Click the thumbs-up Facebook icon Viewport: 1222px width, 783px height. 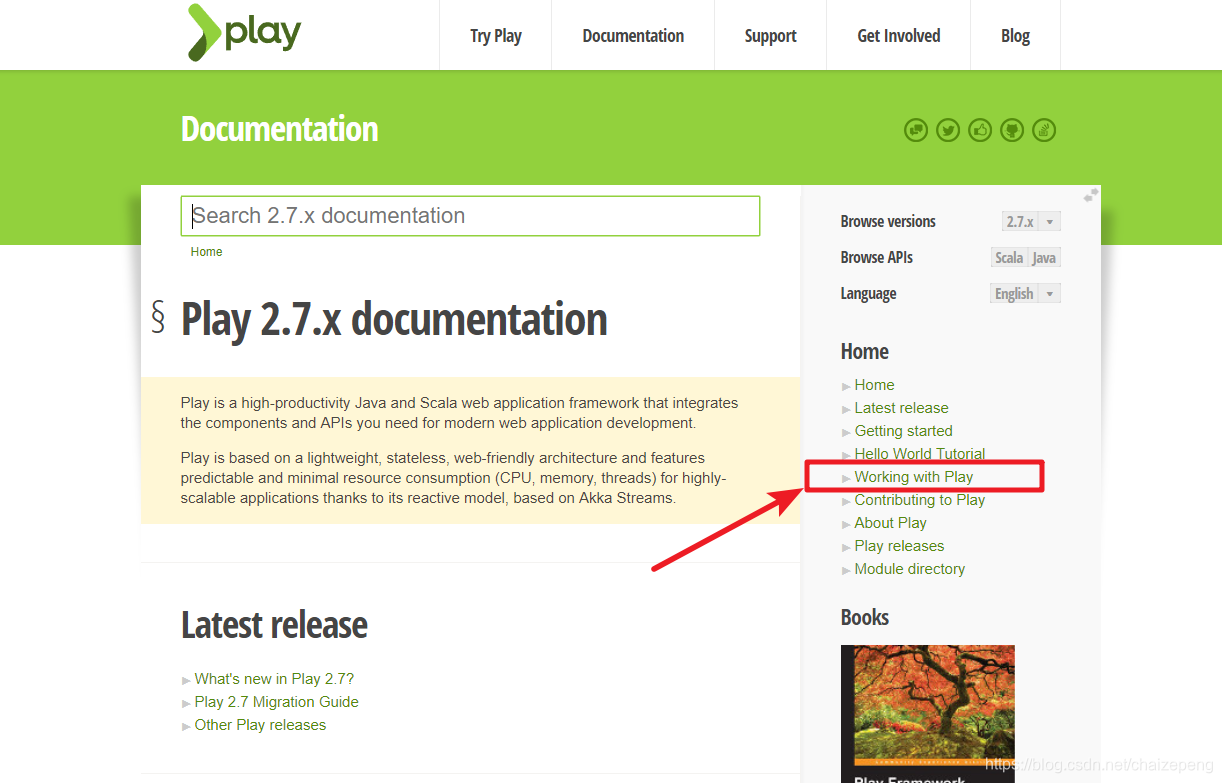[x=980, y=130]
